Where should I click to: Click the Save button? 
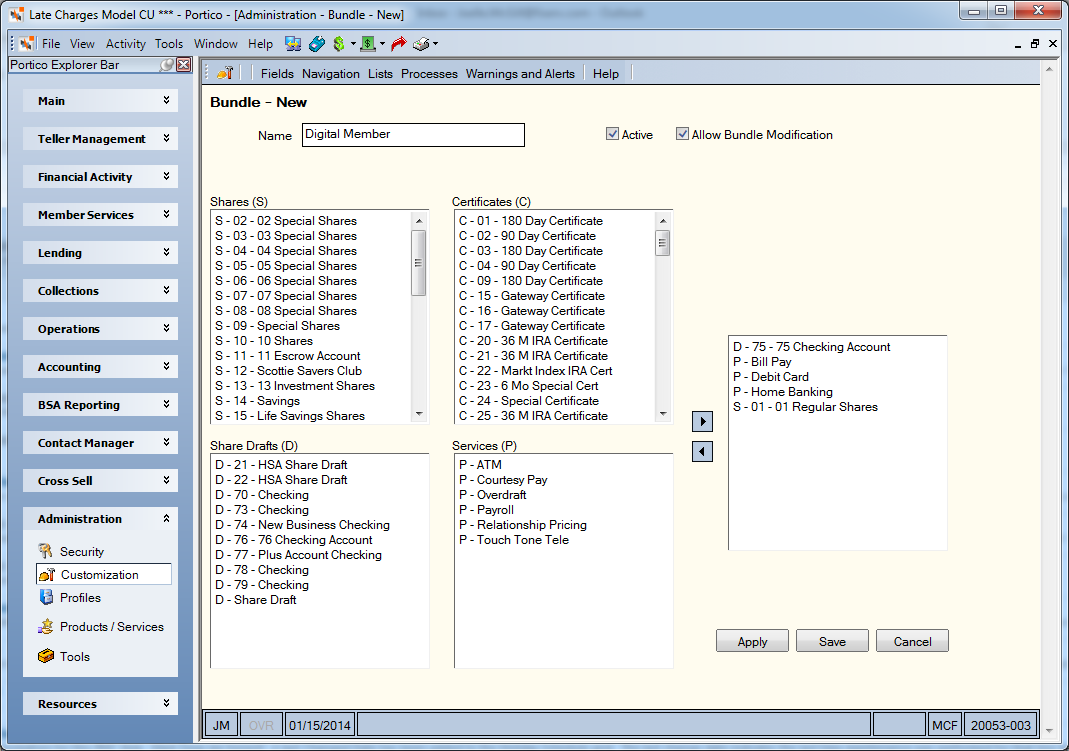(x=832, y=641)
